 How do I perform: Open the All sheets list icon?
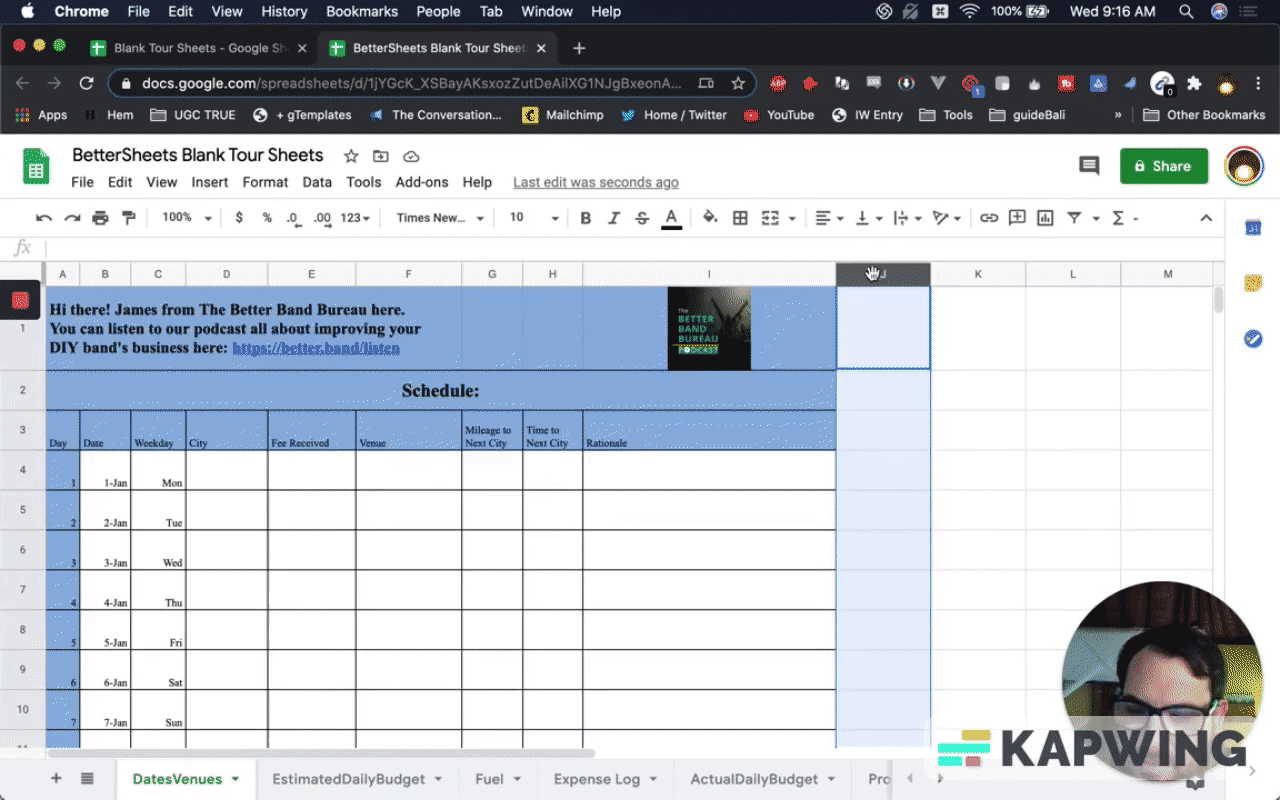click(x=87, y=779)
